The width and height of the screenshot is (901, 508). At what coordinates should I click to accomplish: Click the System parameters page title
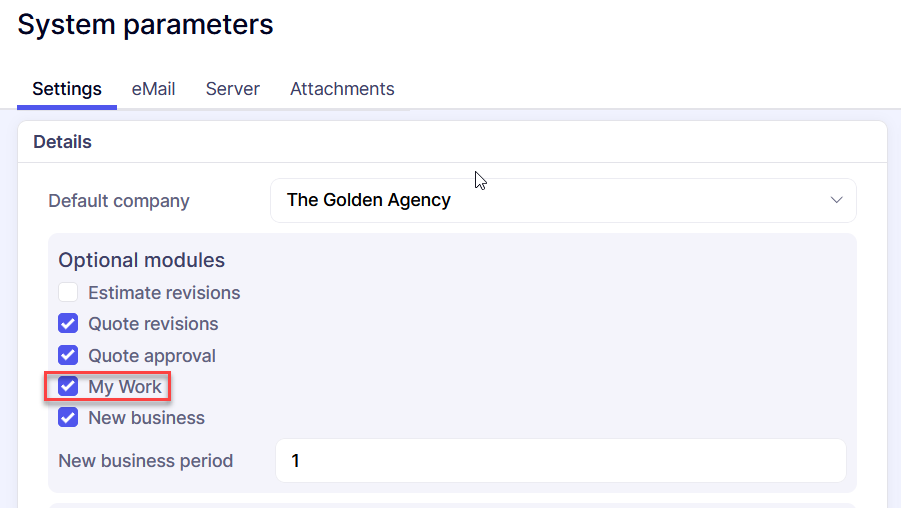pos(145,25)
